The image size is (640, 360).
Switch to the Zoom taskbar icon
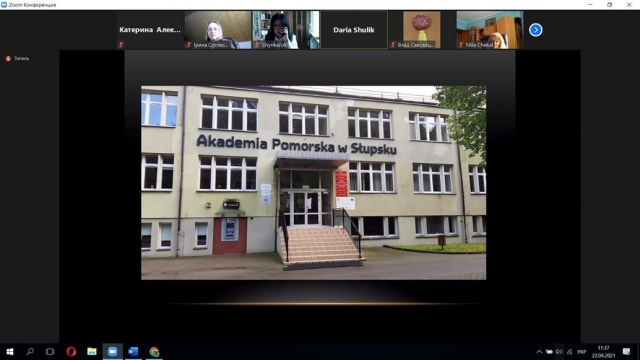point(112,351)
